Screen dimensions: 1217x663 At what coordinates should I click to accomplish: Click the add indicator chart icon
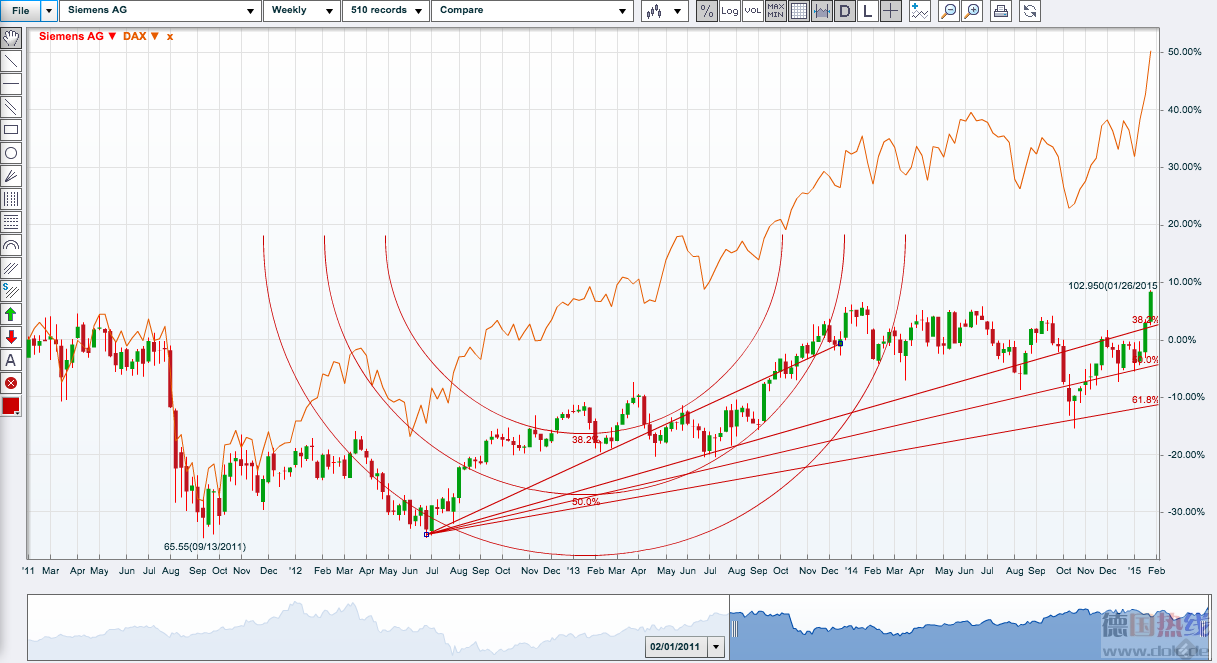(920, 11)
